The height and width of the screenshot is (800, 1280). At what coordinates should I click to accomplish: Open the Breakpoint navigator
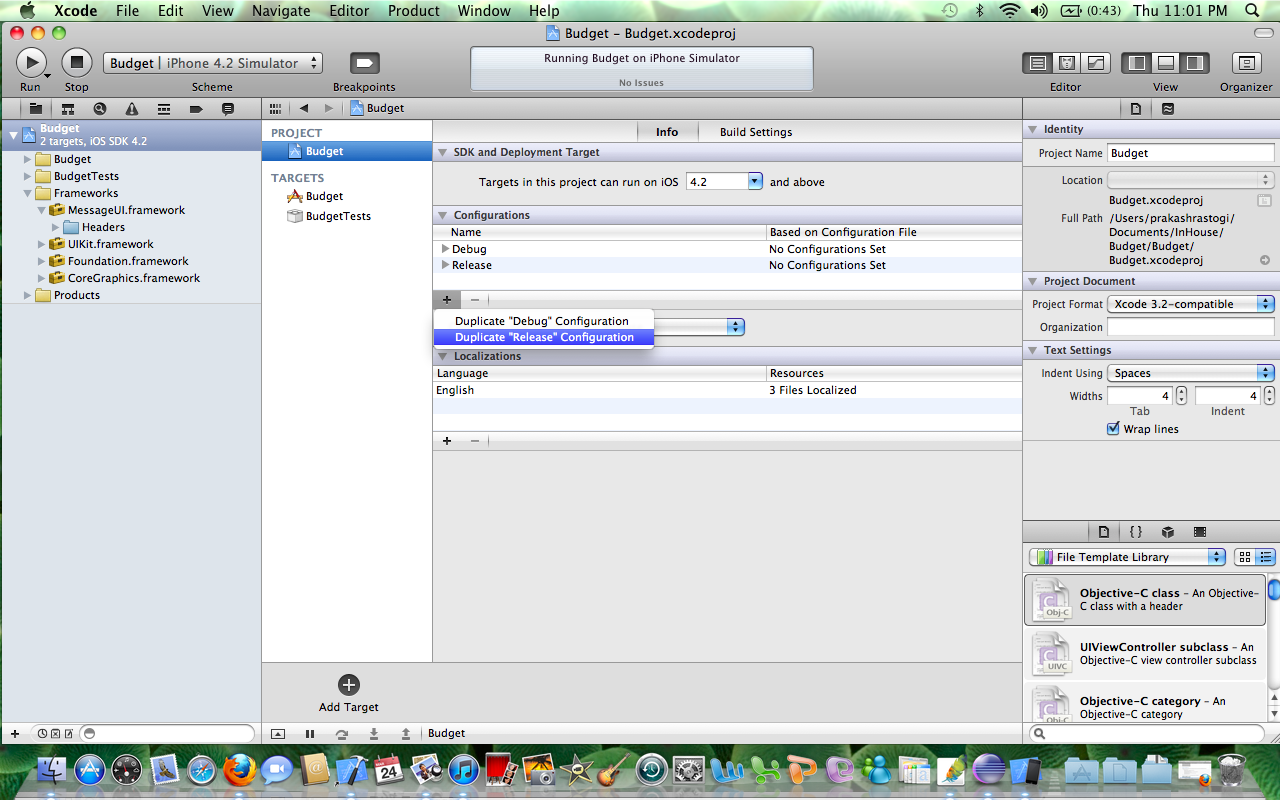tap(196, 108)
